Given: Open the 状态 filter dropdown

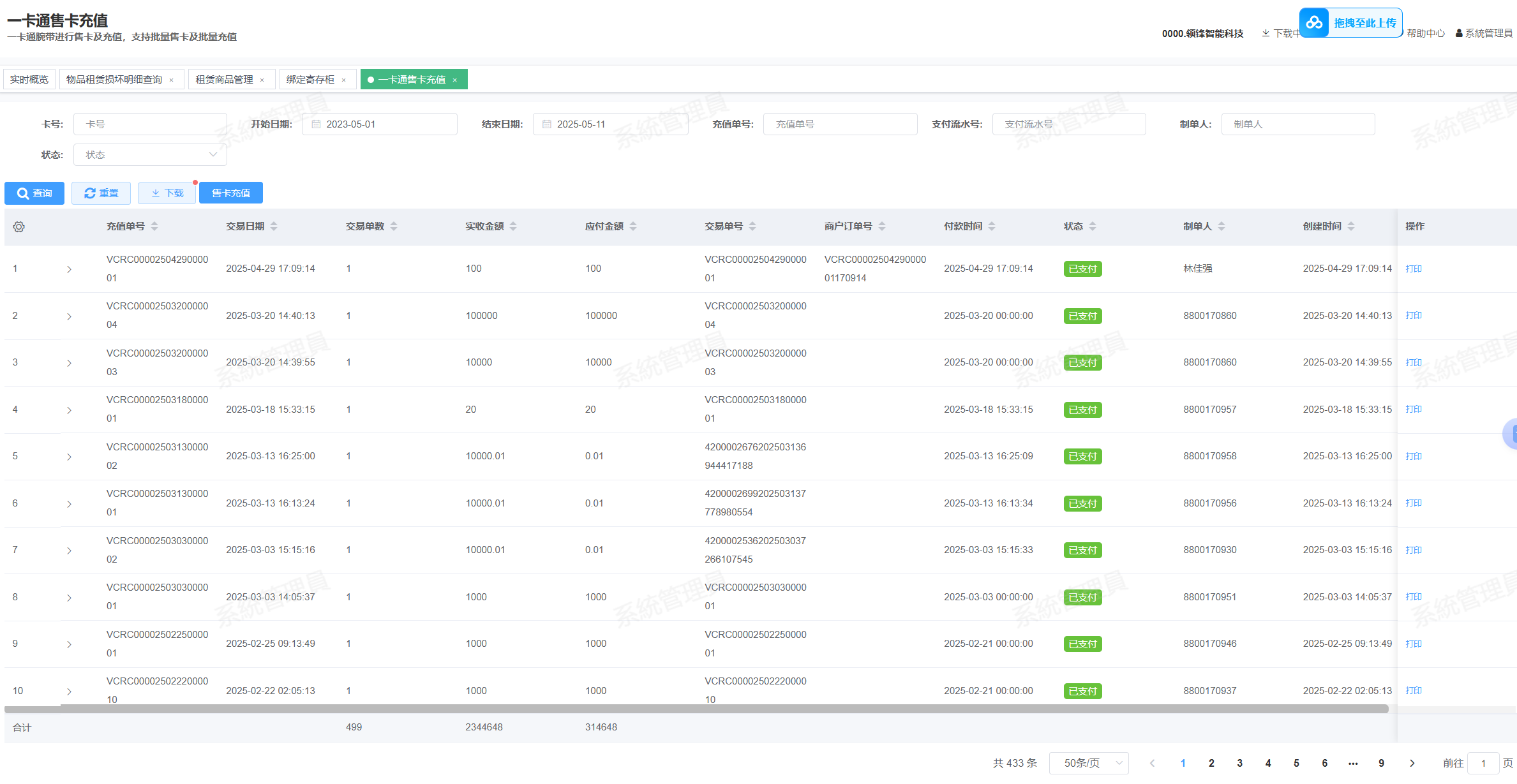Looking at the screenshot, I should [150, 155].
